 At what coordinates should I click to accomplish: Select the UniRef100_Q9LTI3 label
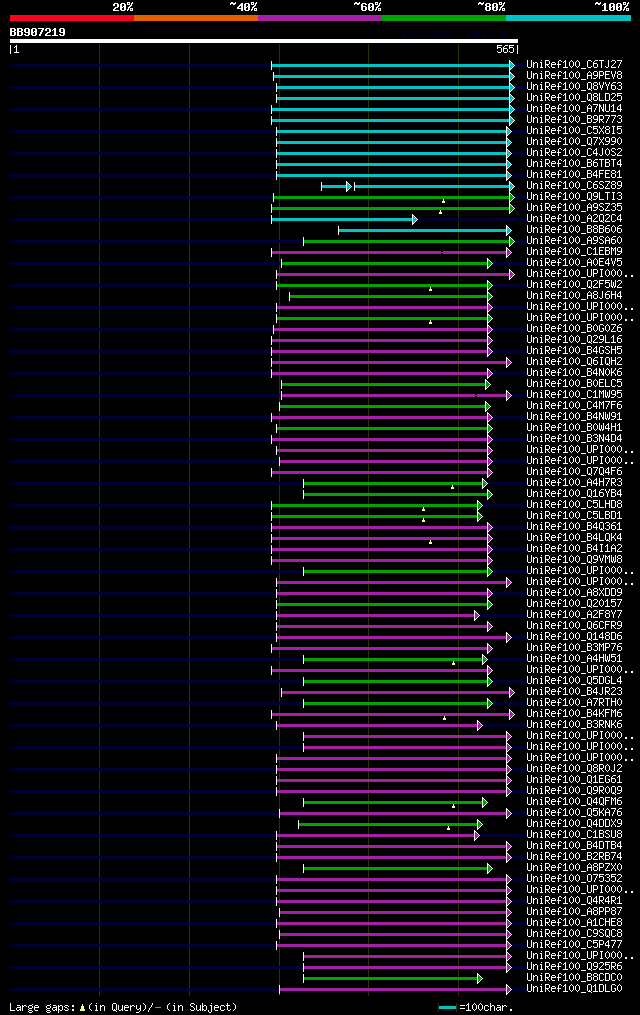pyautogui.click(x=574, y=197)
